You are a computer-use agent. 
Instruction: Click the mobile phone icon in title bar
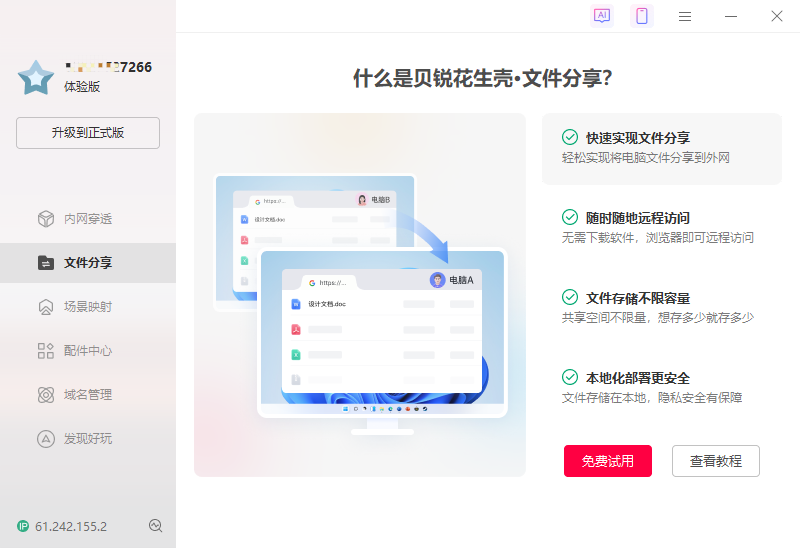(642, 16)
